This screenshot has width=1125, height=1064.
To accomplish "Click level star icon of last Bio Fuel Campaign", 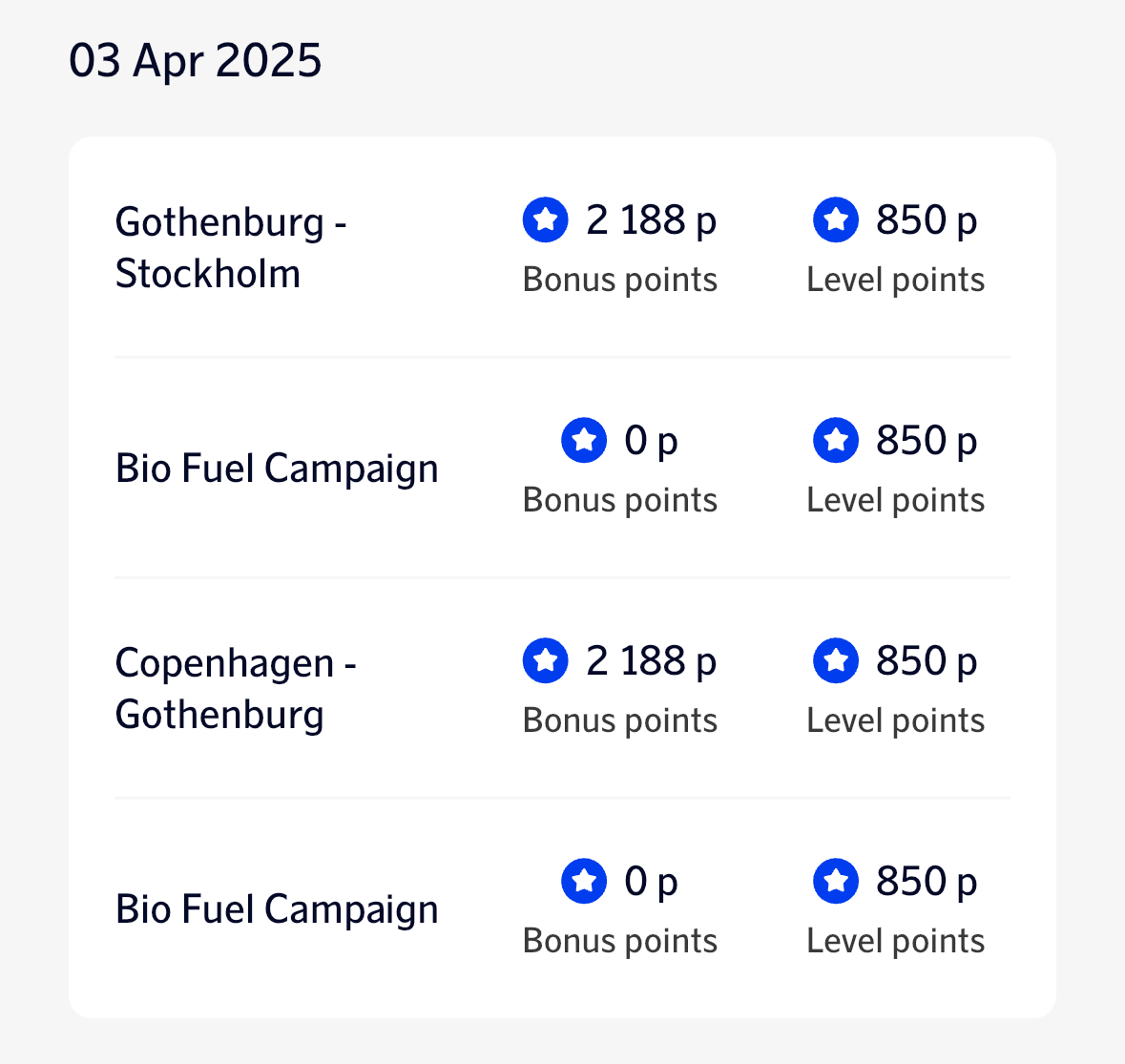I will 836,881.
